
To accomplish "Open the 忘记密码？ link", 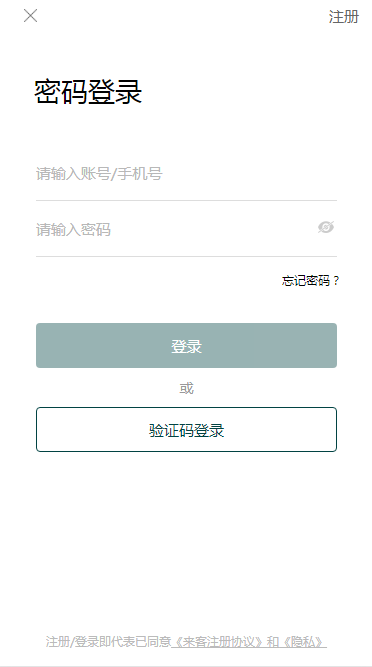I will pos(310,281).
